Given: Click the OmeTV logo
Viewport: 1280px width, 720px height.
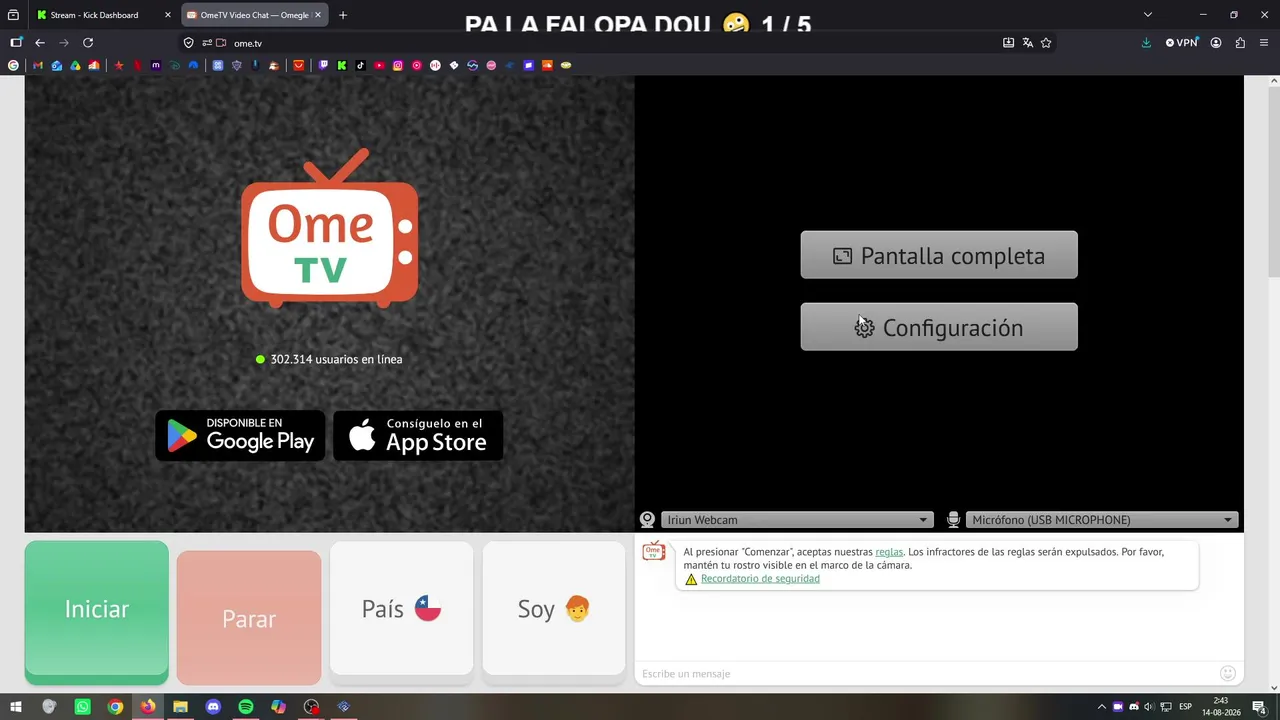Looking at the screenshot, I should point(329,228).
